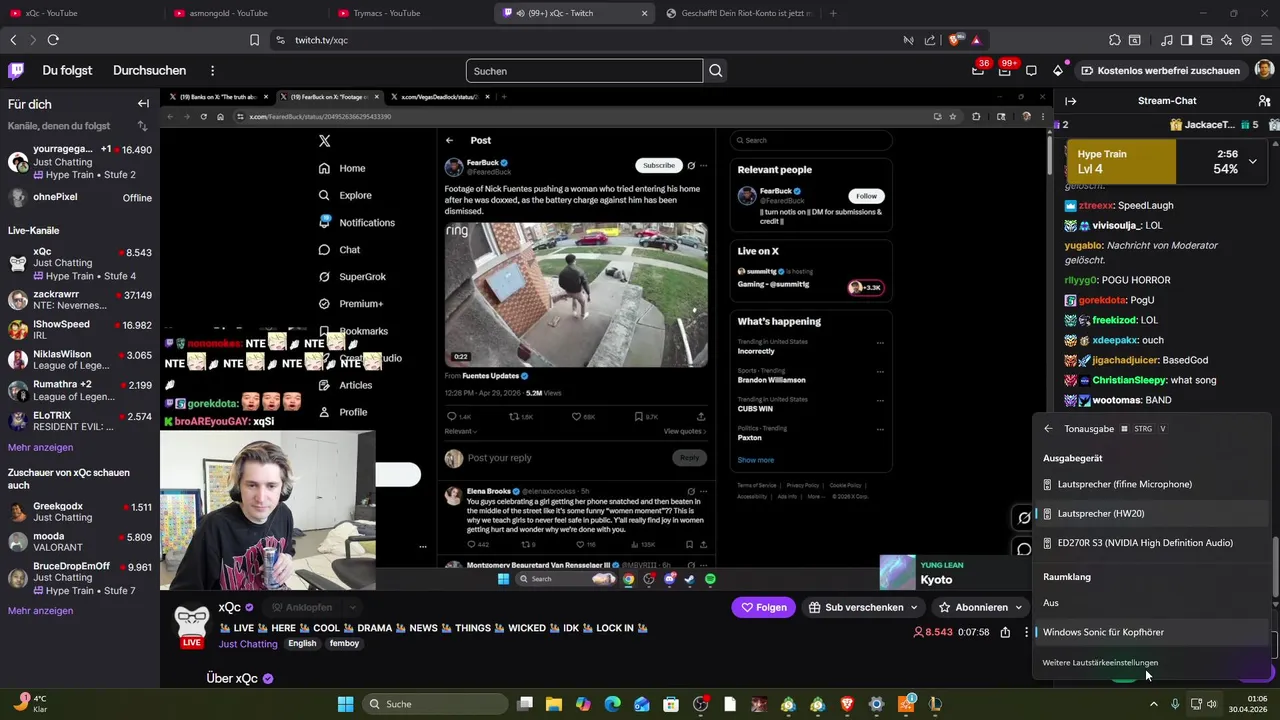Click Kostenlos werbefrei zuschauen button
The width and height of the screenshot is (1280, 720).
(1160, 71)
